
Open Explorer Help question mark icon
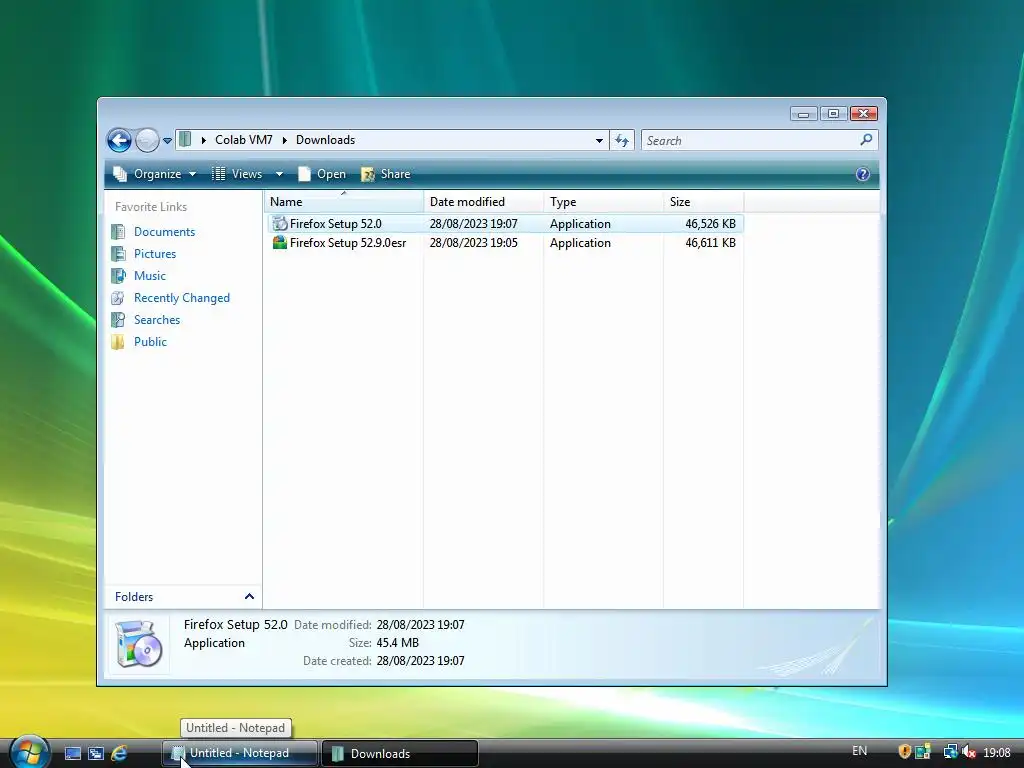click(x=863, y=174)
